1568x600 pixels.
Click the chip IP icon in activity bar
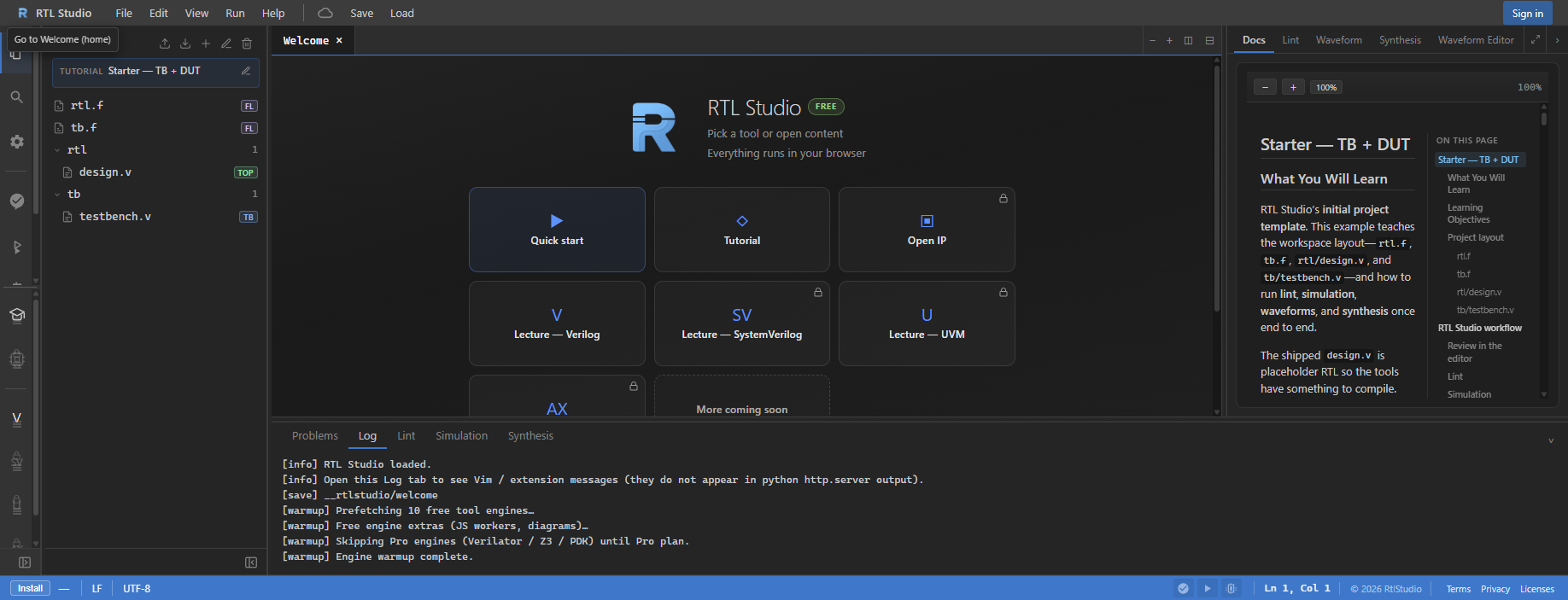coord(16,359)
